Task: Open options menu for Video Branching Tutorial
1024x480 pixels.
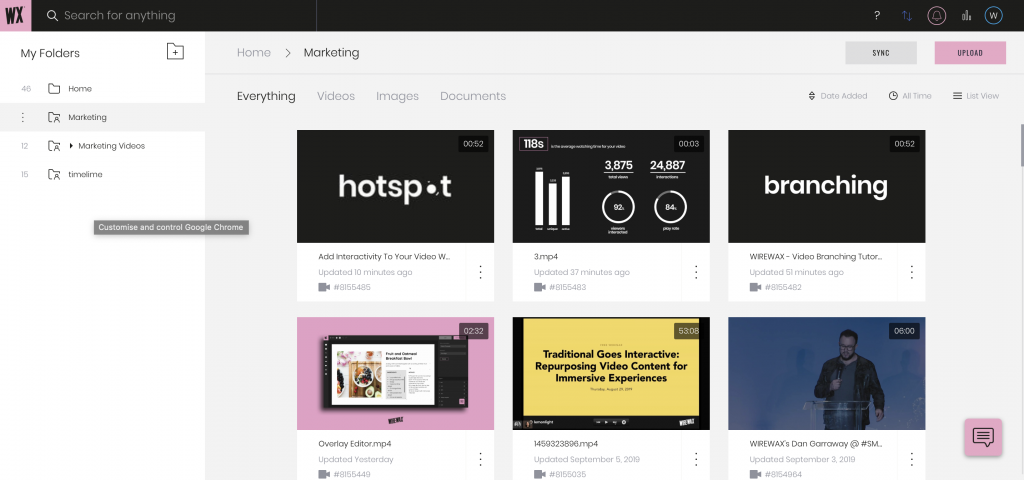Action: click(912, 272)
